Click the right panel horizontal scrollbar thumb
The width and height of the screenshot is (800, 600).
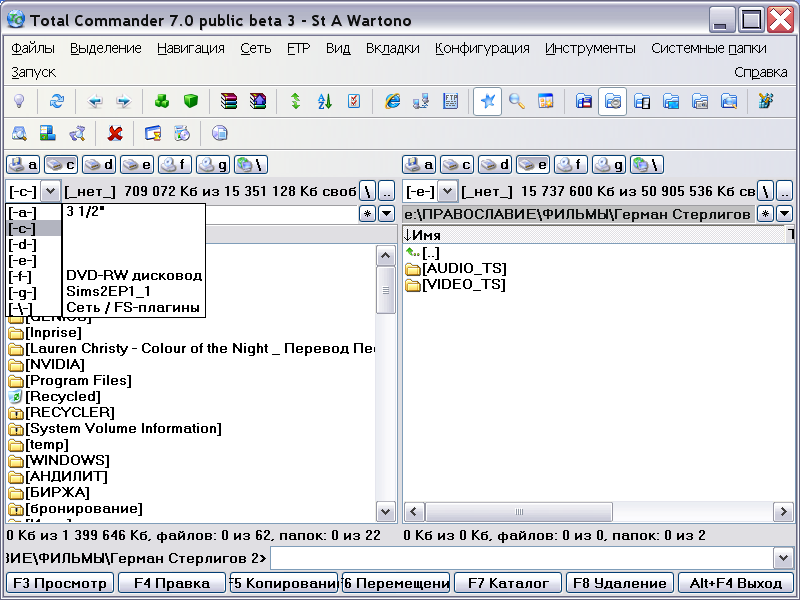coord(519,511)
